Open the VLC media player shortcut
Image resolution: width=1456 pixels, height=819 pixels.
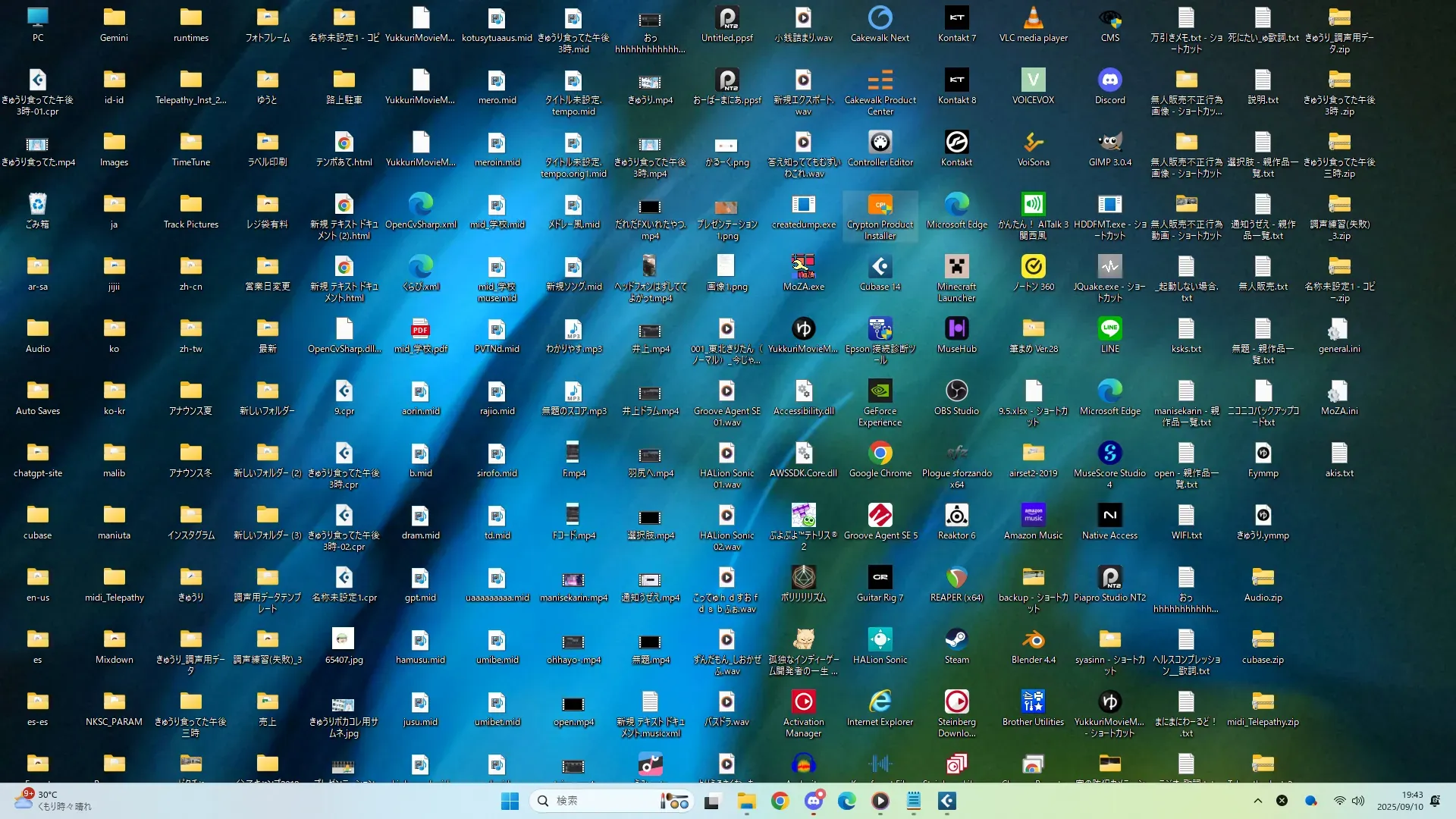coord(1033,18)
